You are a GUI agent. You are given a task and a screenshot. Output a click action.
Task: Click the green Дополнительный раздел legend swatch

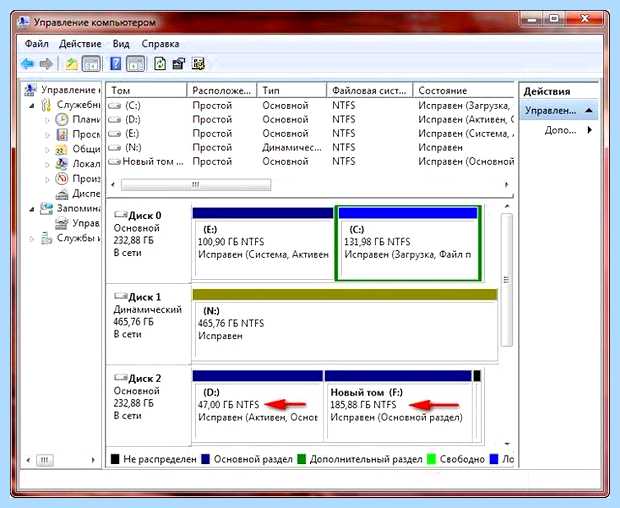tap(301, 459)
